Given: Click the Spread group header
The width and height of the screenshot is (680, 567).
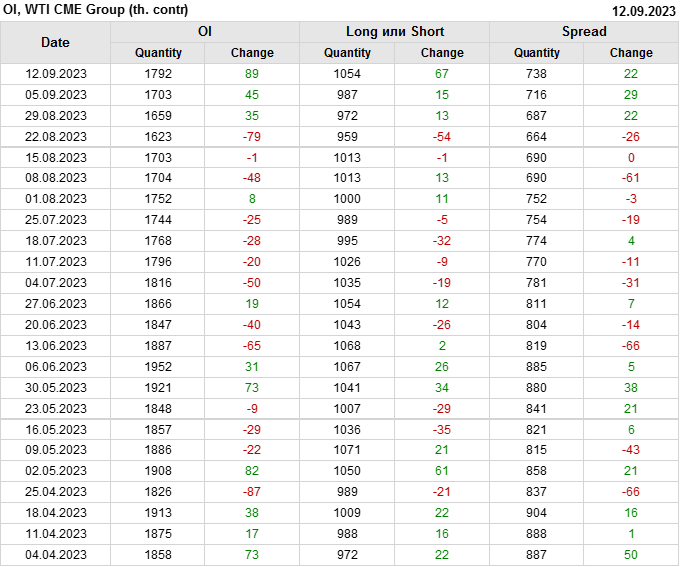Looking at the screenshot, I should [583, 31].
